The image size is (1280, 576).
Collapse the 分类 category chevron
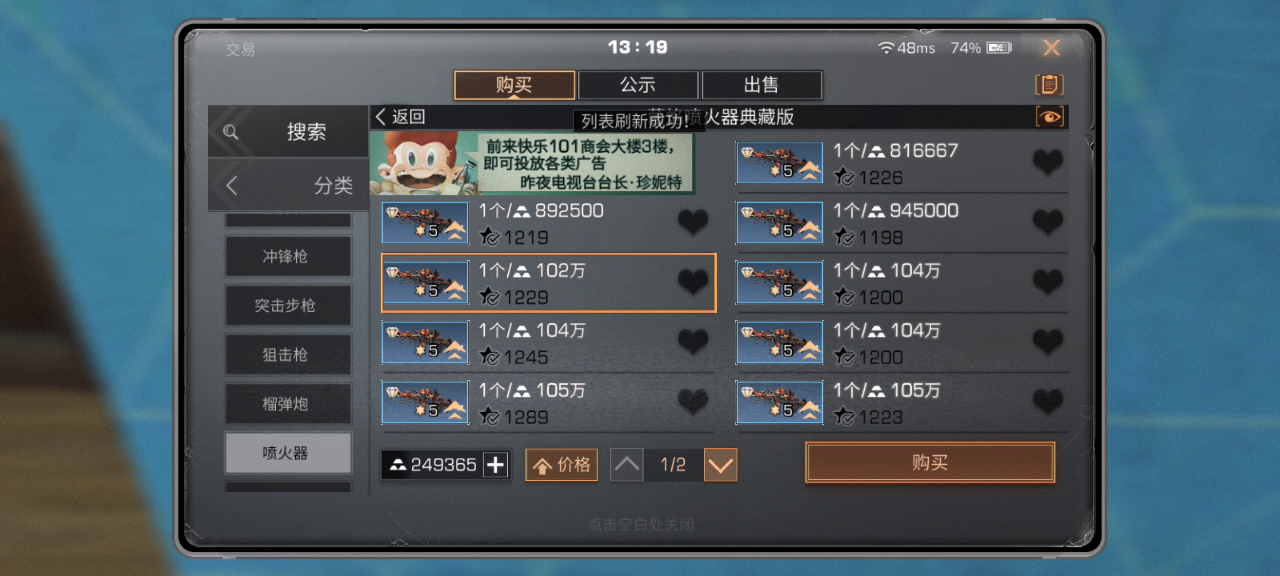(x=232, y=185)
